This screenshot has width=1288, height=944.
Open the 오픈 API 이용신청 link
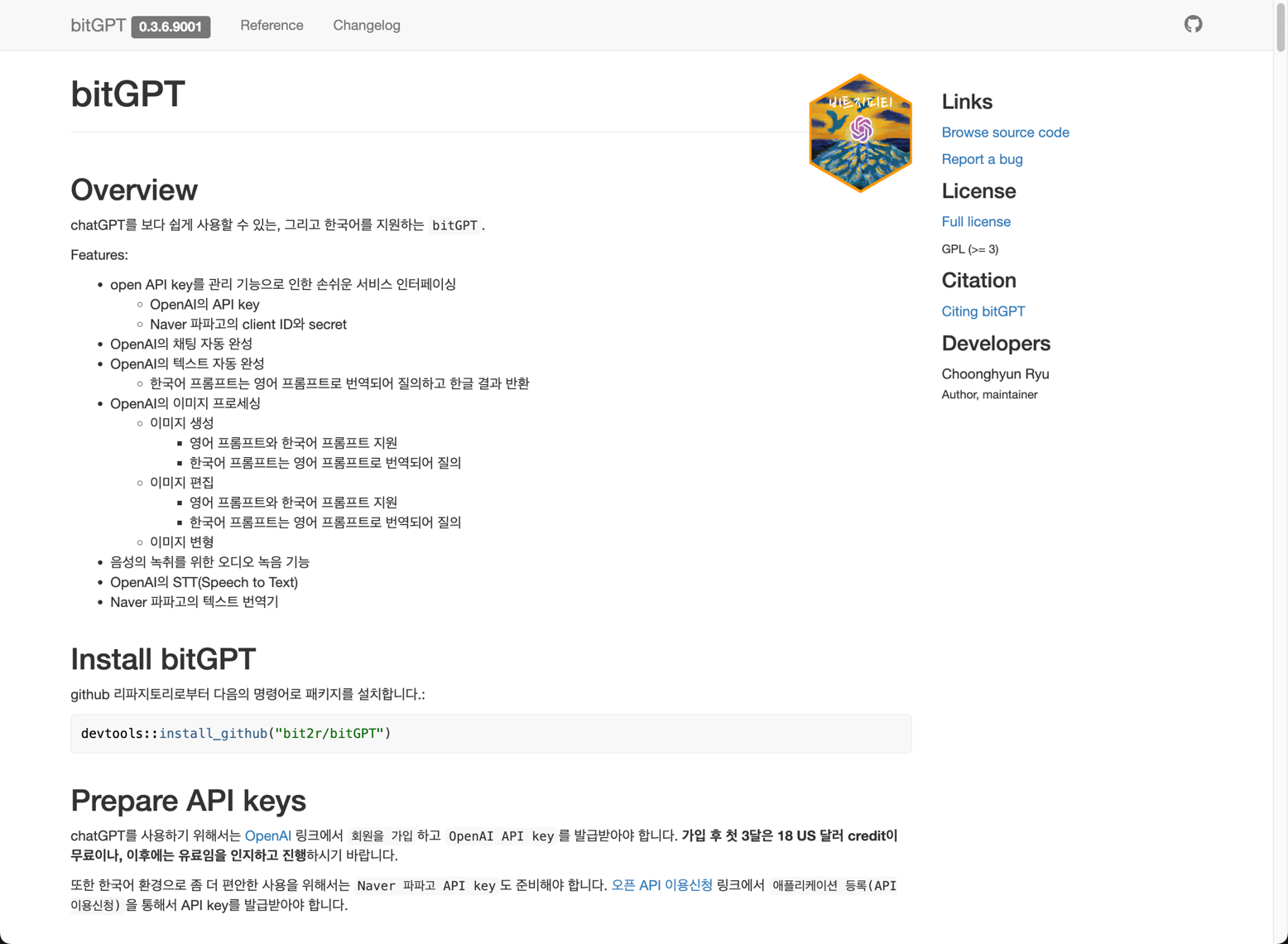click(x=661, y=885)
